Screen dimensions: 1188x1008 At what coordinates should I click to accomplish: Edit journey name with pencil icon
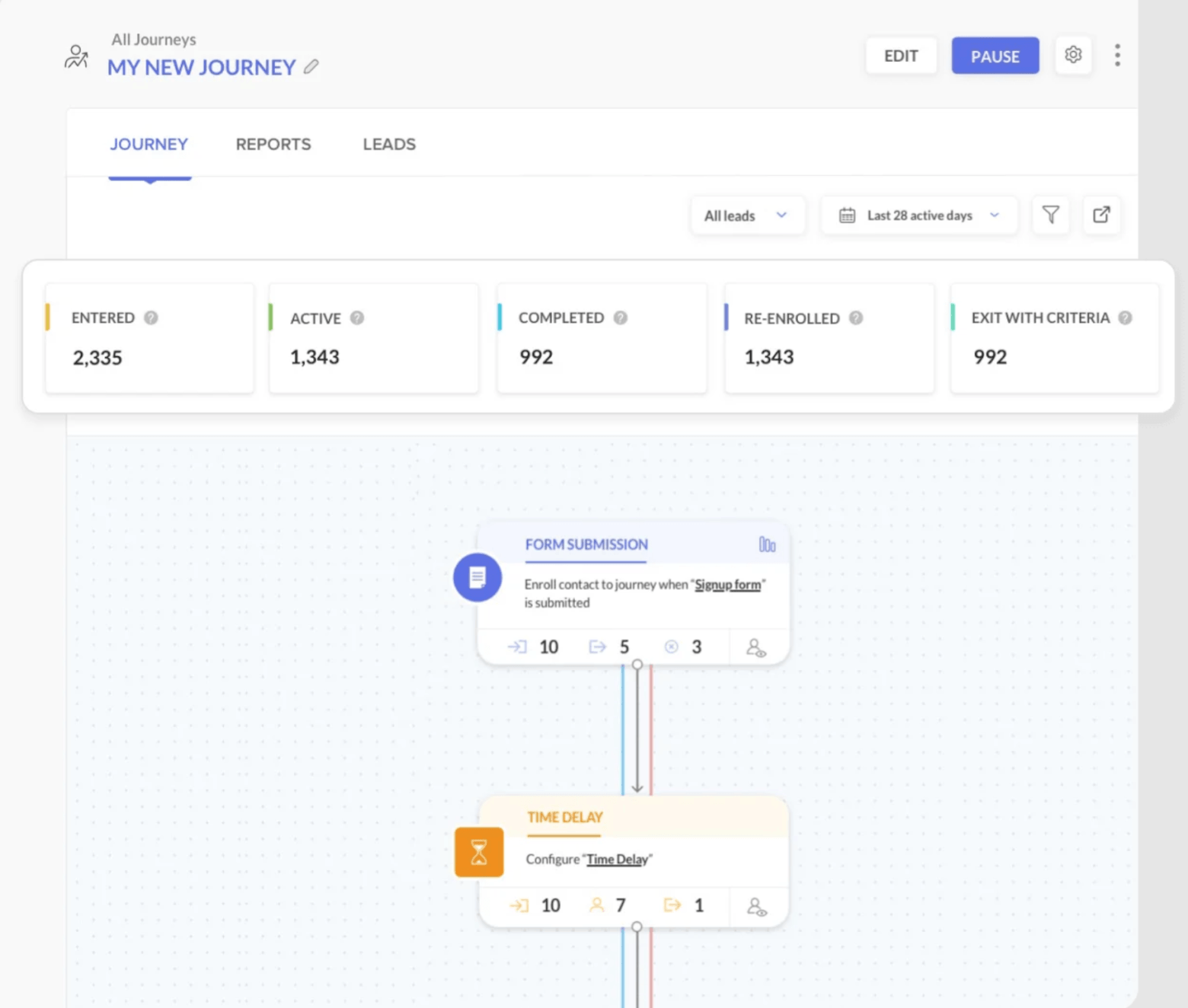(311, 67)
